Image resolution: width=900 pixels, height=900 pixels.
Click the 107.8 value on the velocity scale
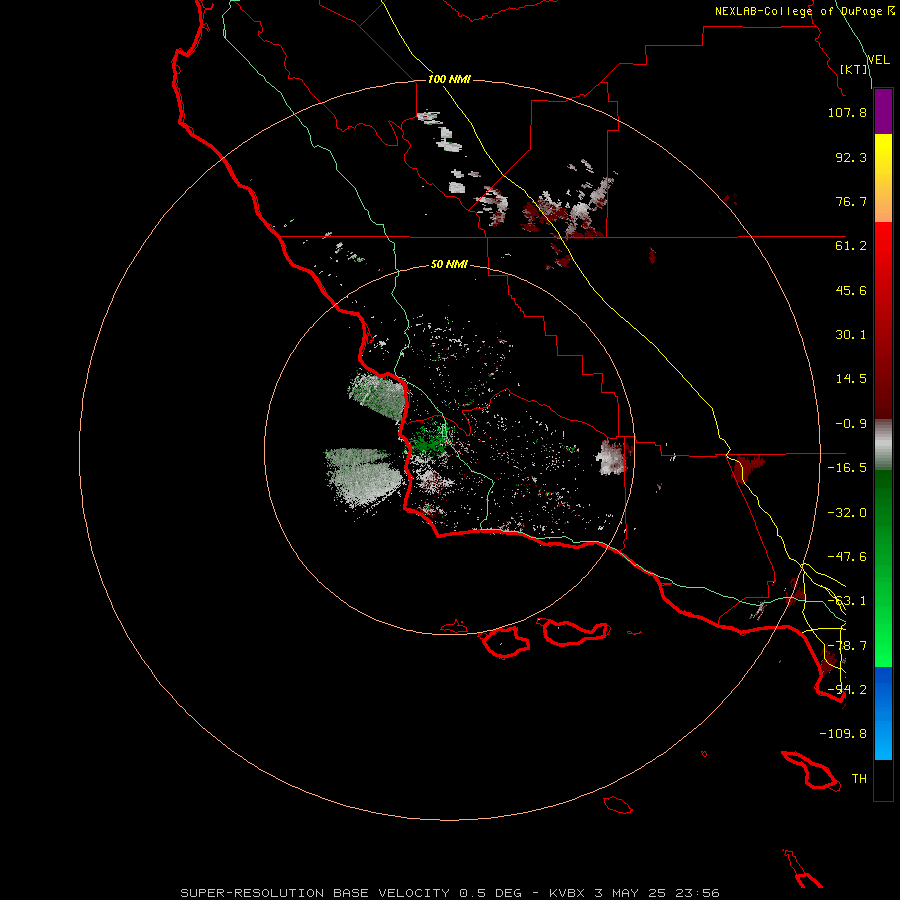(x=847, y=112)
